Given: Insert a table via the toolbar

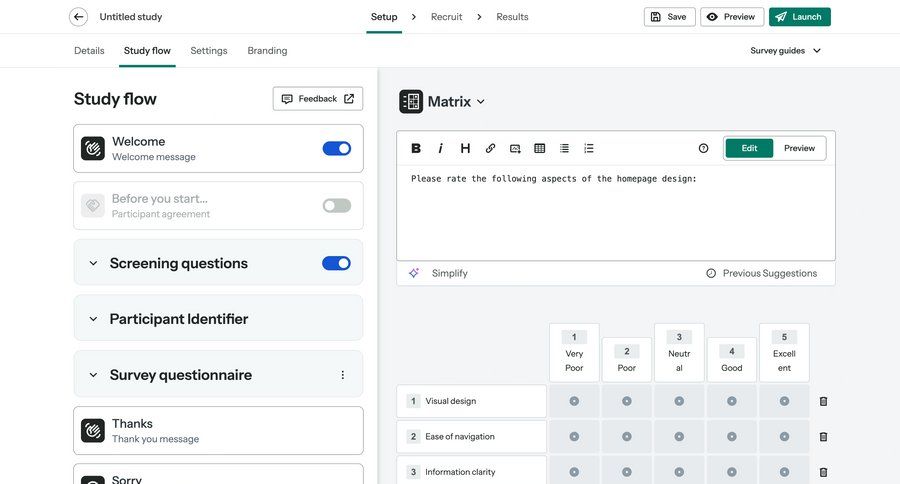Looking at the screenshot, I should pyautogui.click(x=540, y=148).
